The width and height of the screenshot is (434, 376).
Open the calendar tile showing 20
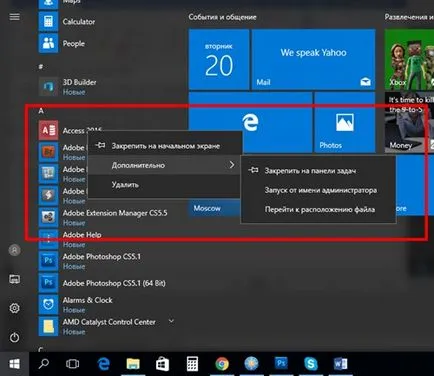(219, 59)
